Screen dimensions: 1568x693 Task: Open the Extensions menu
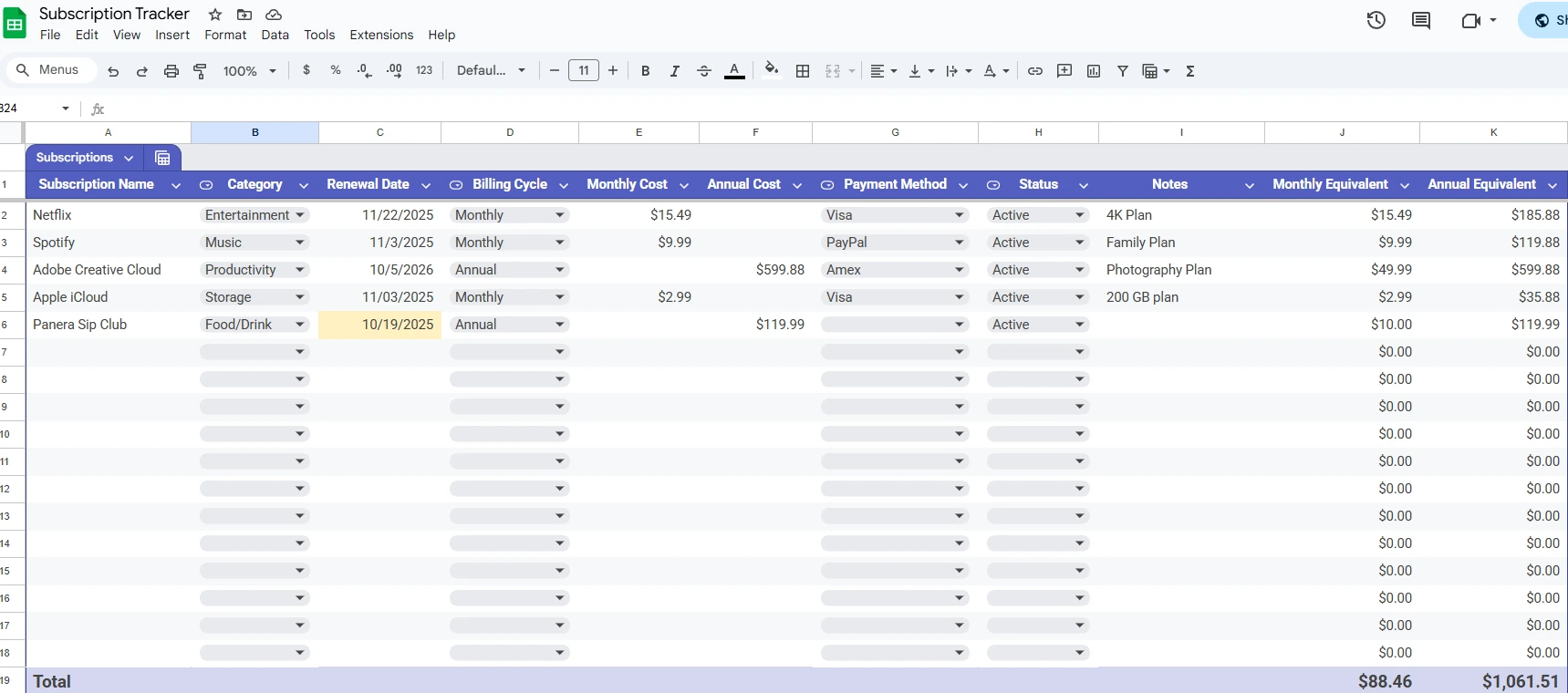(381, 35)
